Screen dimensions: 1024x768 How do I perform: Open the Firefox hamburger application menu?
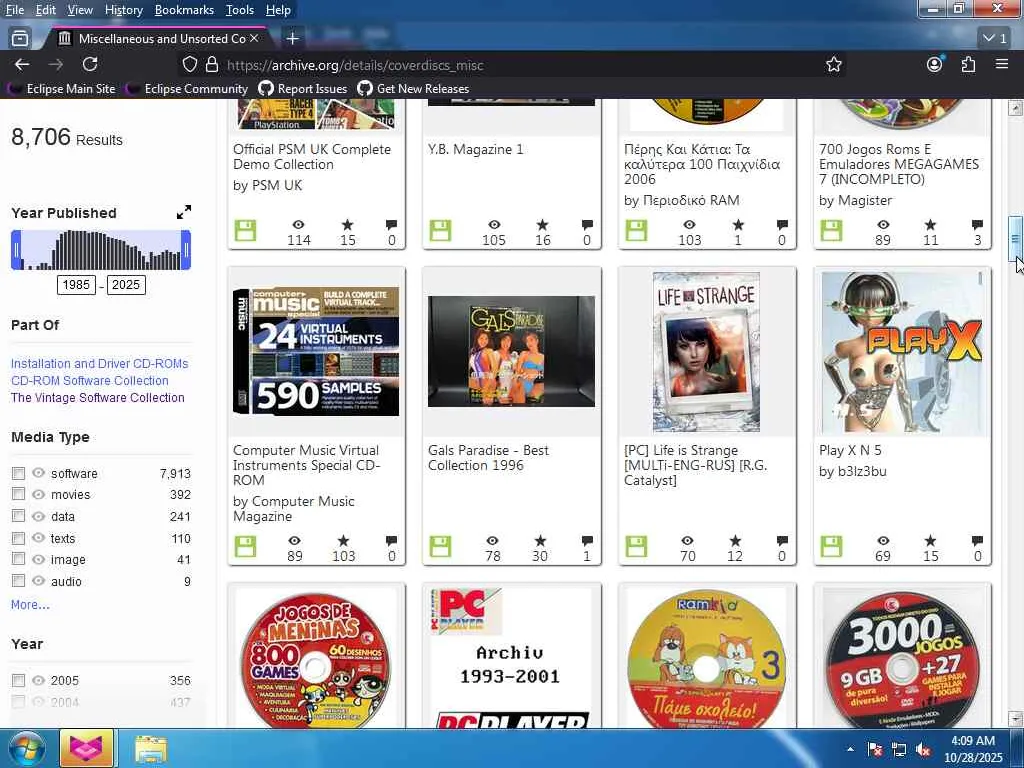click(1002, 64)
